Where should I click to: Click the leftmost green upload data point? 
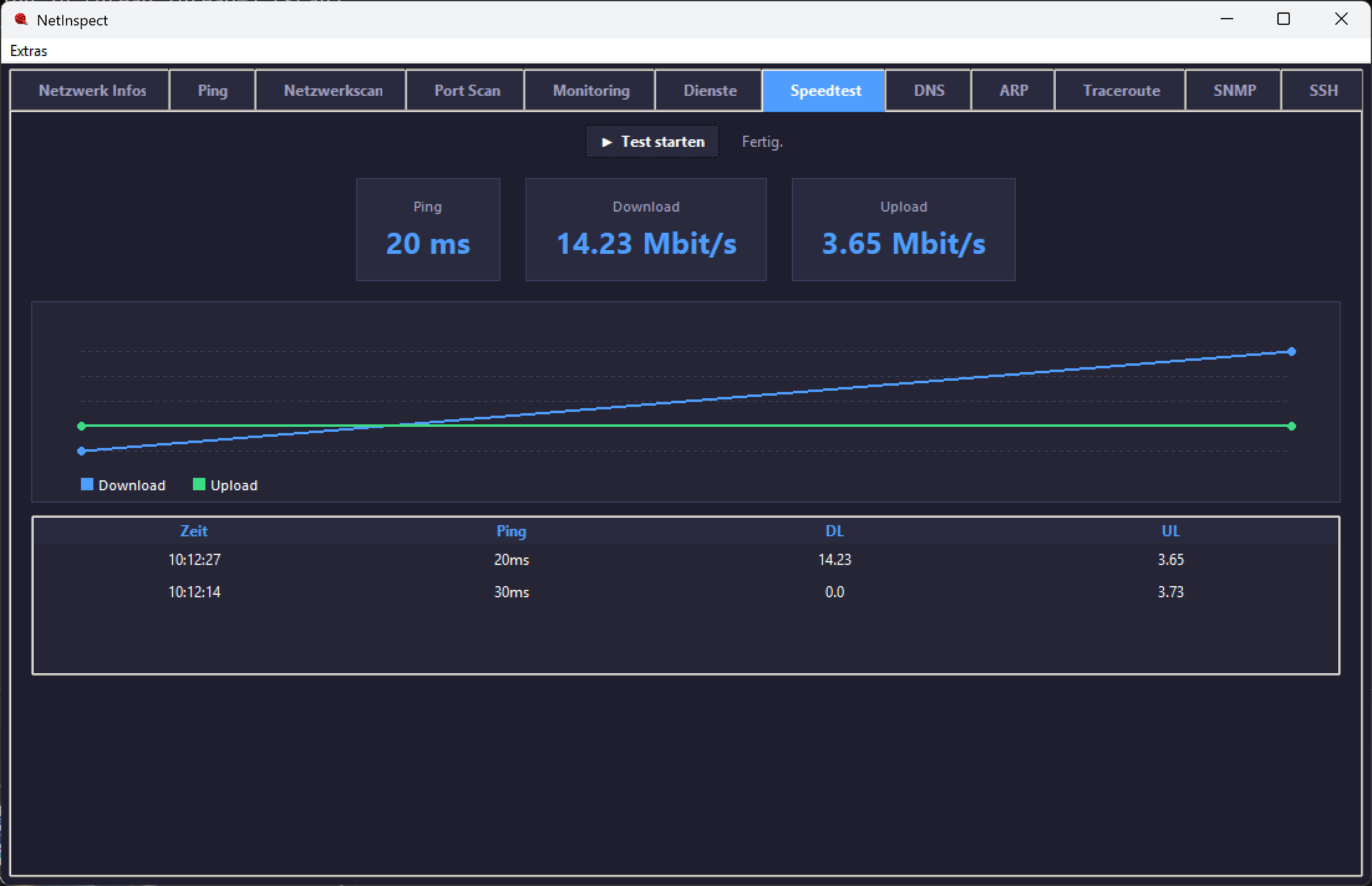tap(82, 426)
